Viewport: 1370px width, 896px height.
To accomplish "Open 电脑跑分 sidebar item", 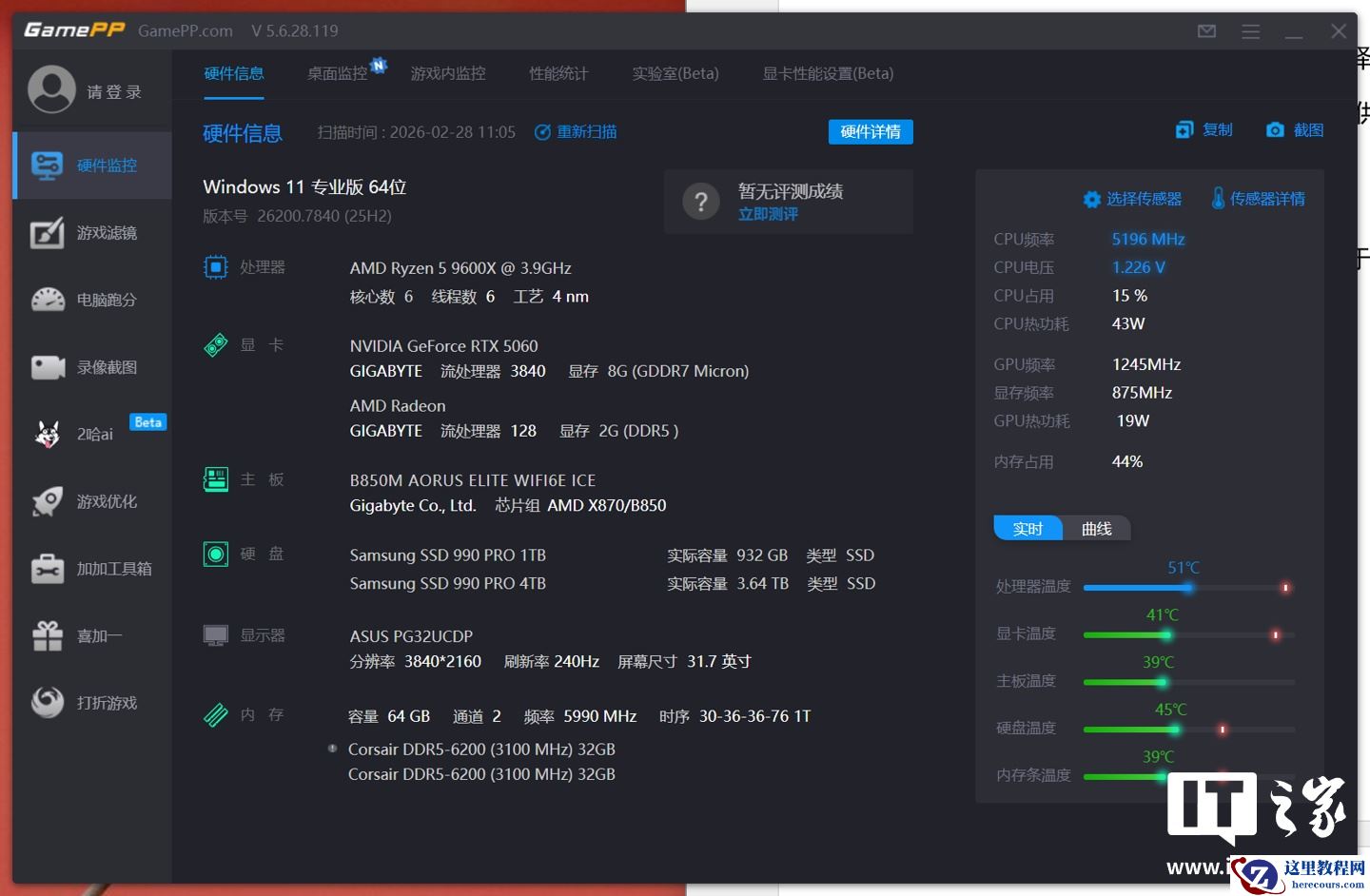I will (92, 300).
